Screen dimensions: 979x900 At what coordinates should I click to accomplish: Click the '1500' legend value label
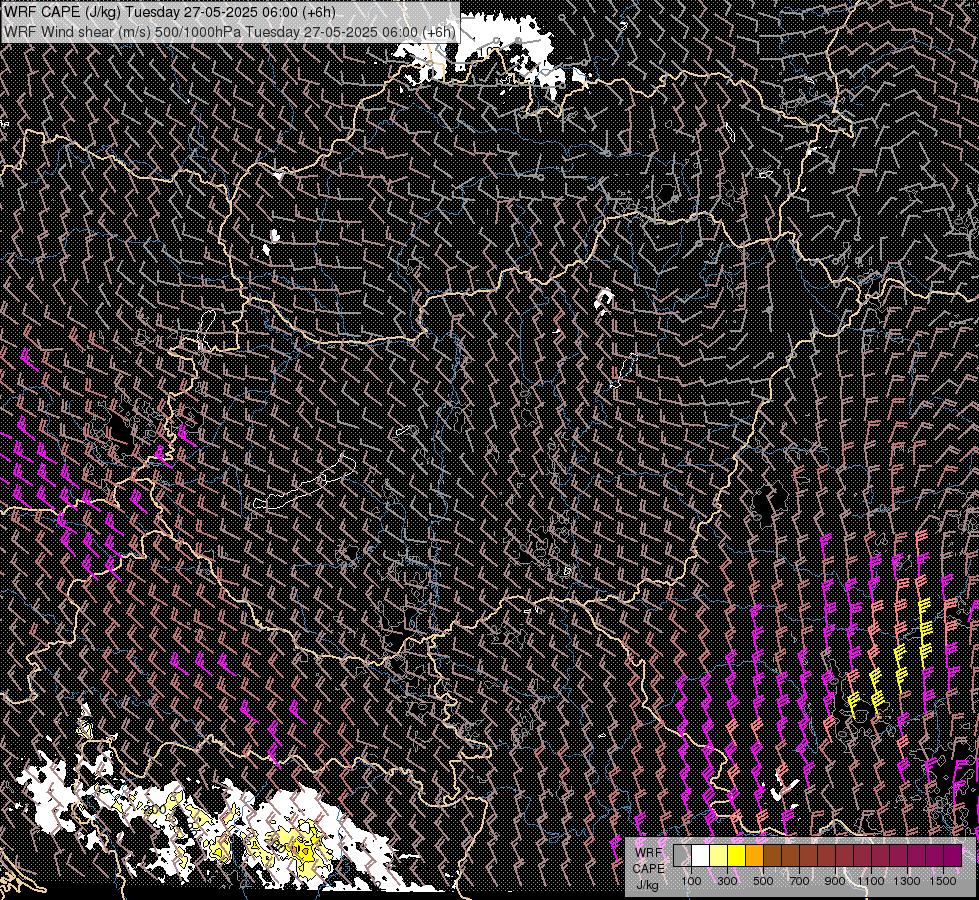click(x=943, y=881)
